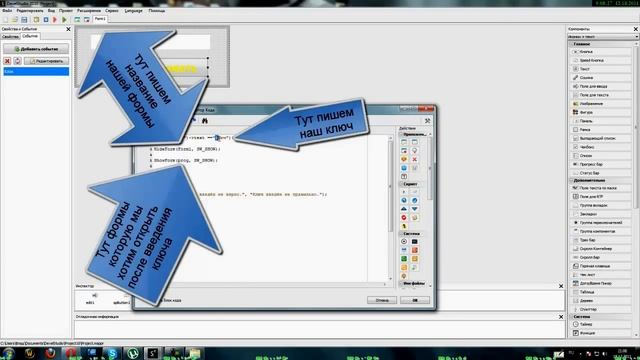Viewport: 640px width, 360px height.
Task: Select the Статус Бар component
Action: [x=600, y=173]
